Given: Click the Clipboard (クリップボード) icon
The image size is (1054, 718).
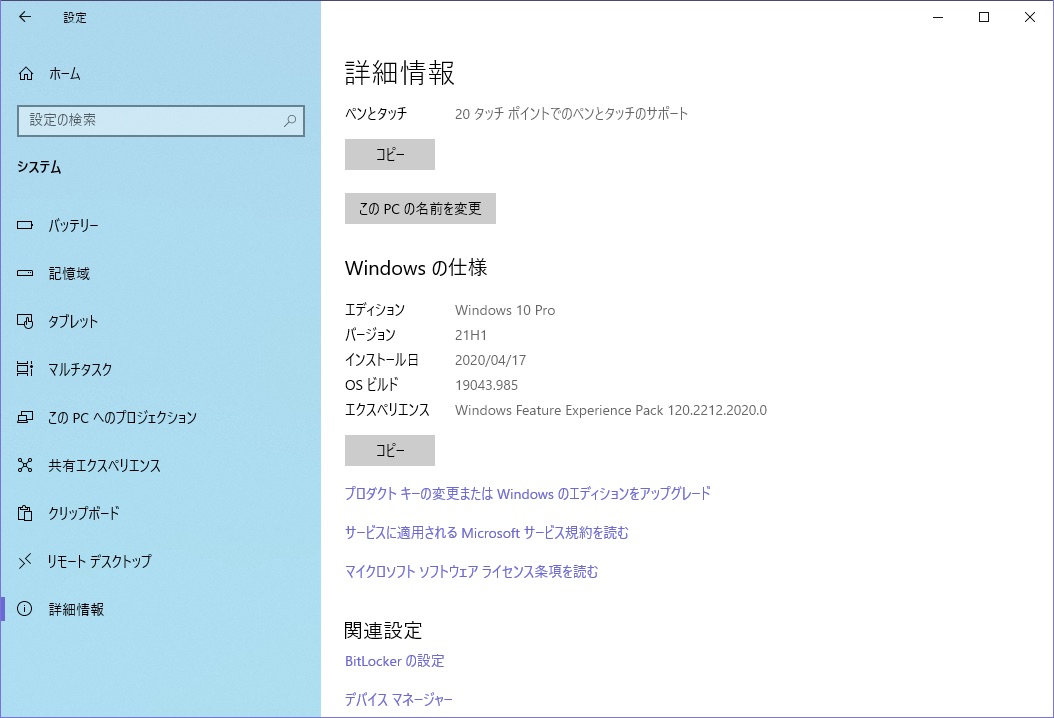Looking at the screenshot, I should [x=25, y=513].
